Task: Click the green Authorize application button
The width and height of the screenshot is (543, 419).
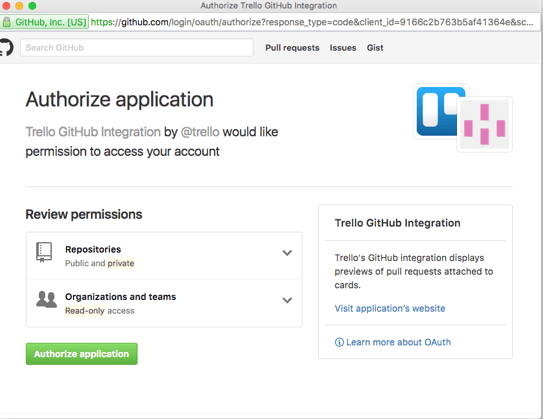Action: click(81, 354)
